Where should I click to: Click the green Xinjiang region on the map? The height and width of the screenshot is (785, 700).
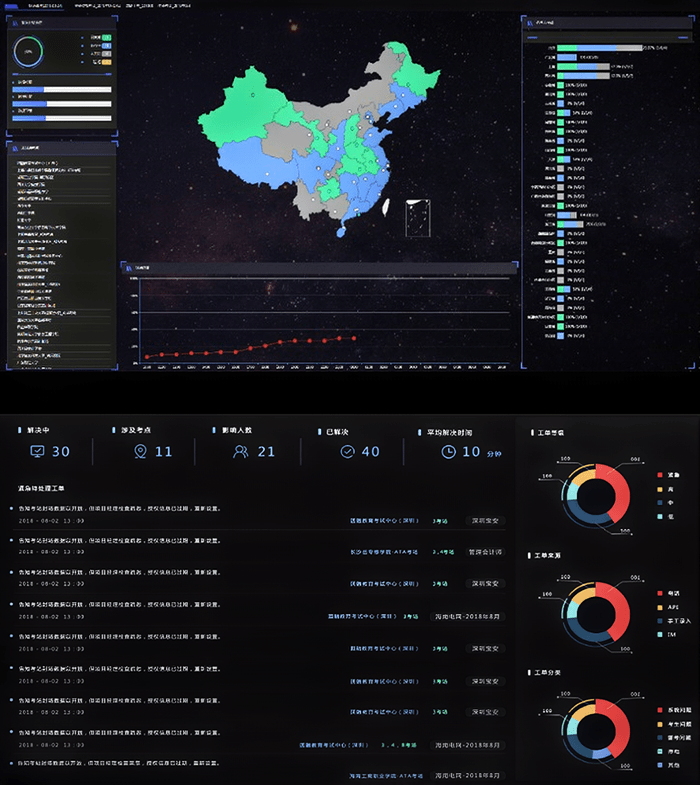point(240,110)
